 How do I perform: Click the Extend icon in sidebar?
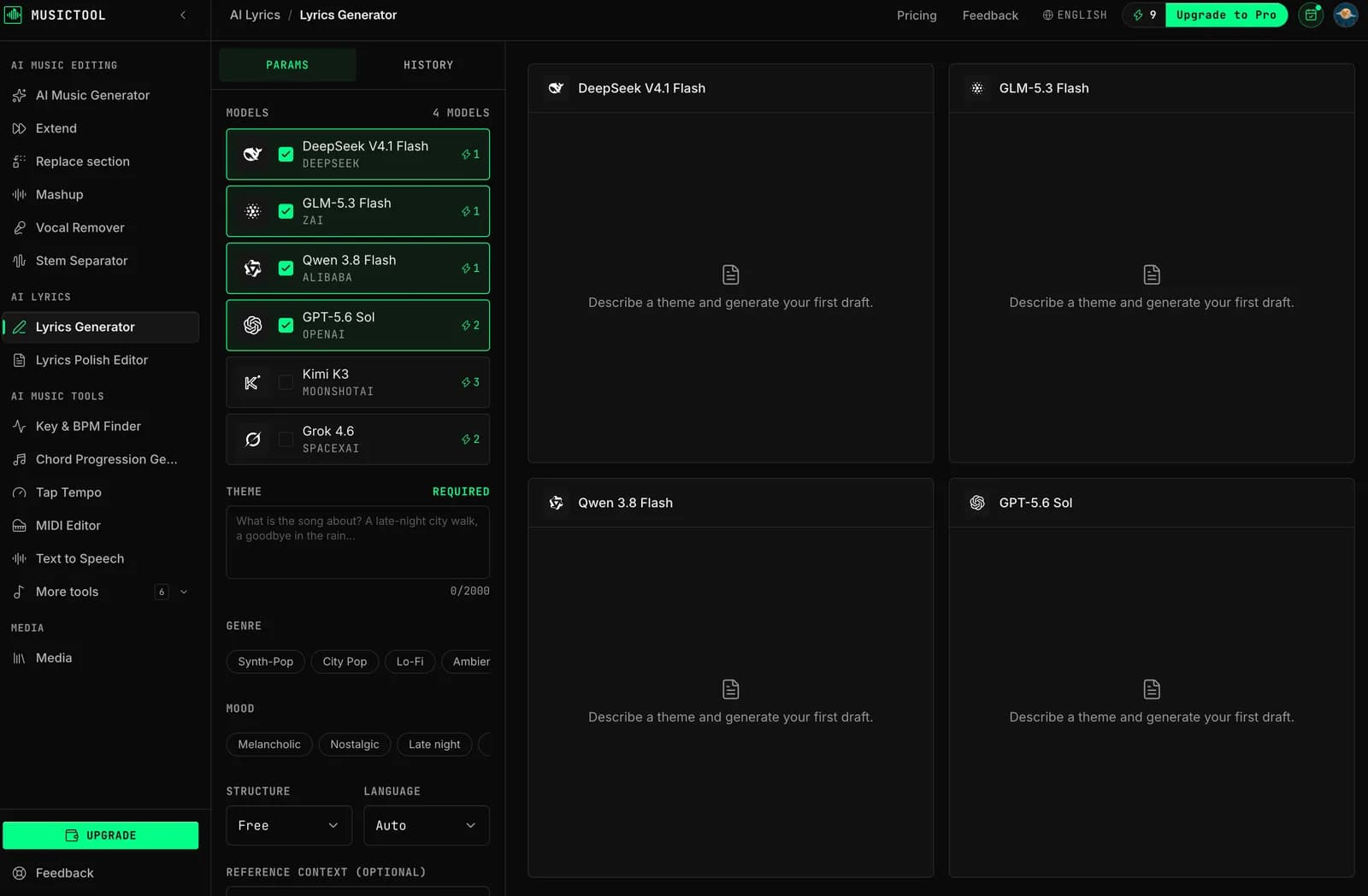point(19,128)
